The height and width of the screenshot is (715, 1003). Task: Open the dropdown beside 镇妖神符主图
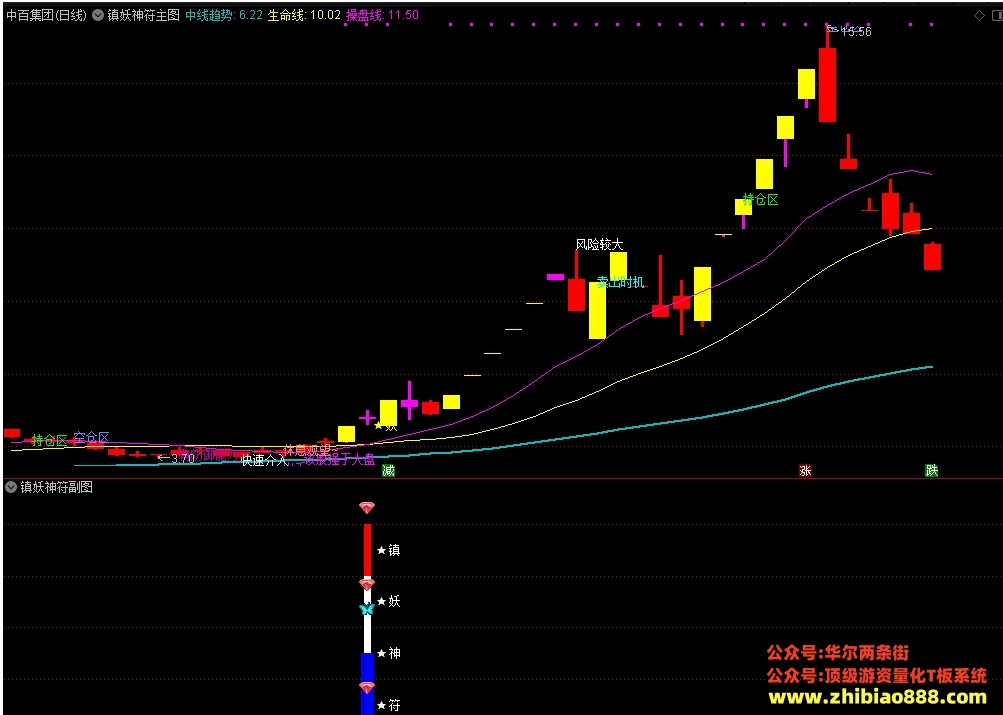point(98,15)
